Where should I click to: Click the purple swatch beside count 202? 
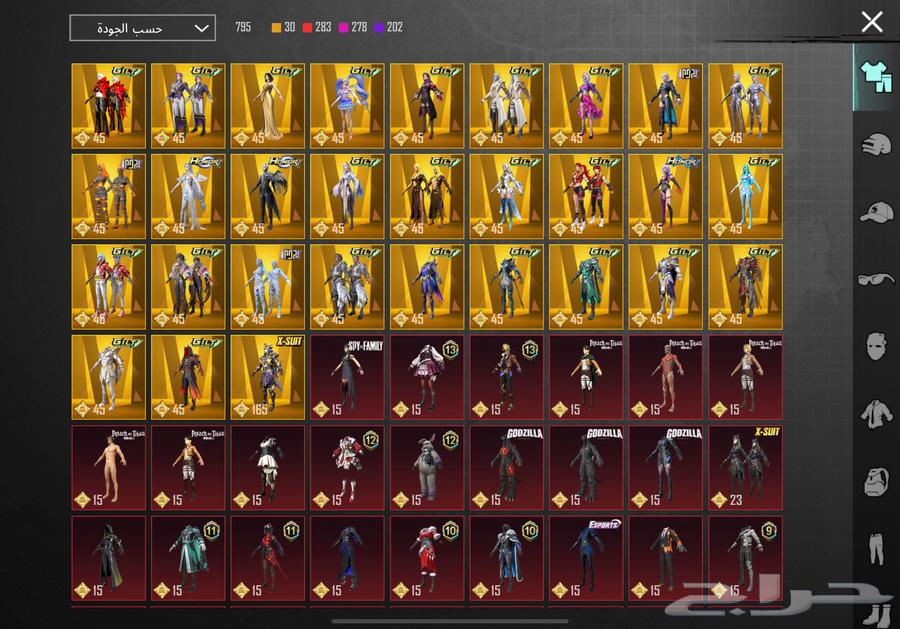point(379,28)
